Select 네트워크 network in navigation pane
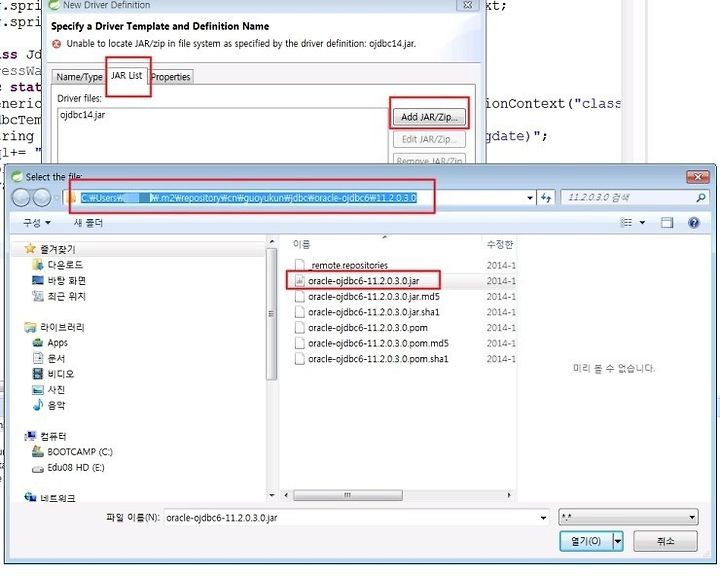 (50, 498)
